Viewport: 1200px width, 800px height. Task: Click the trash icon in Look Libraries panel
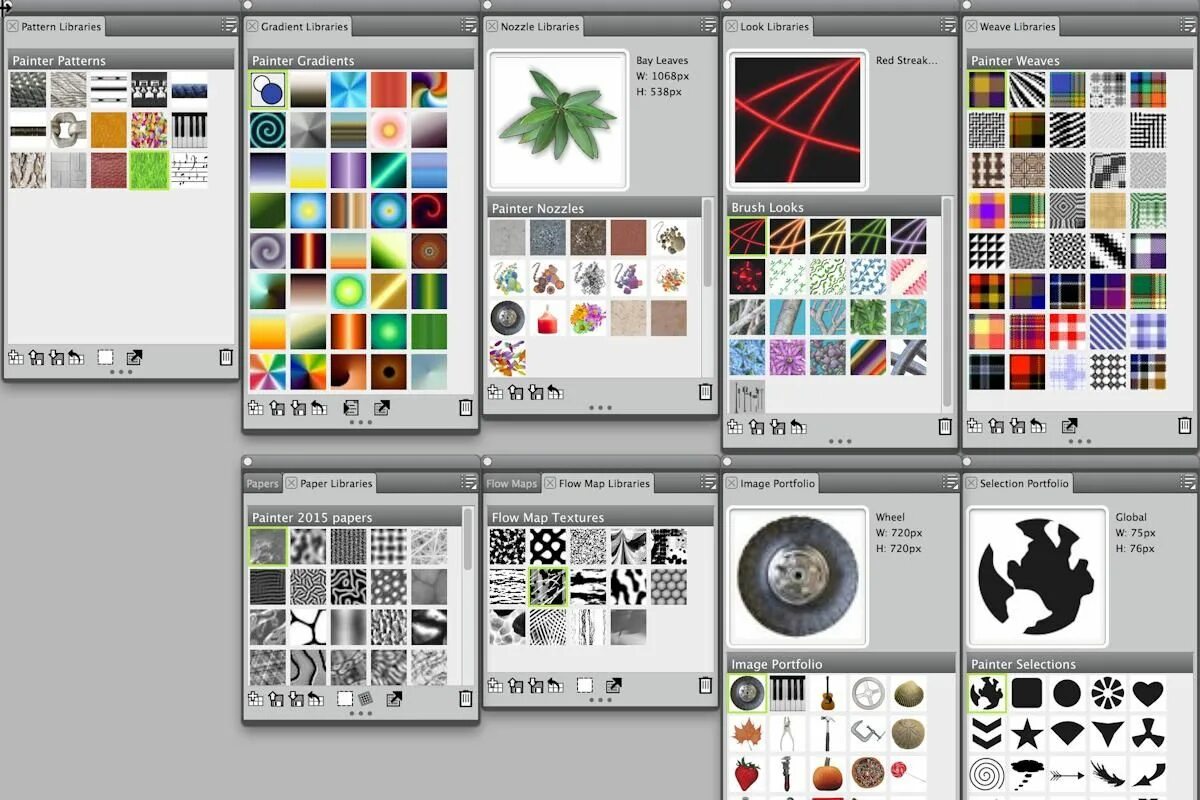[945, 426]
